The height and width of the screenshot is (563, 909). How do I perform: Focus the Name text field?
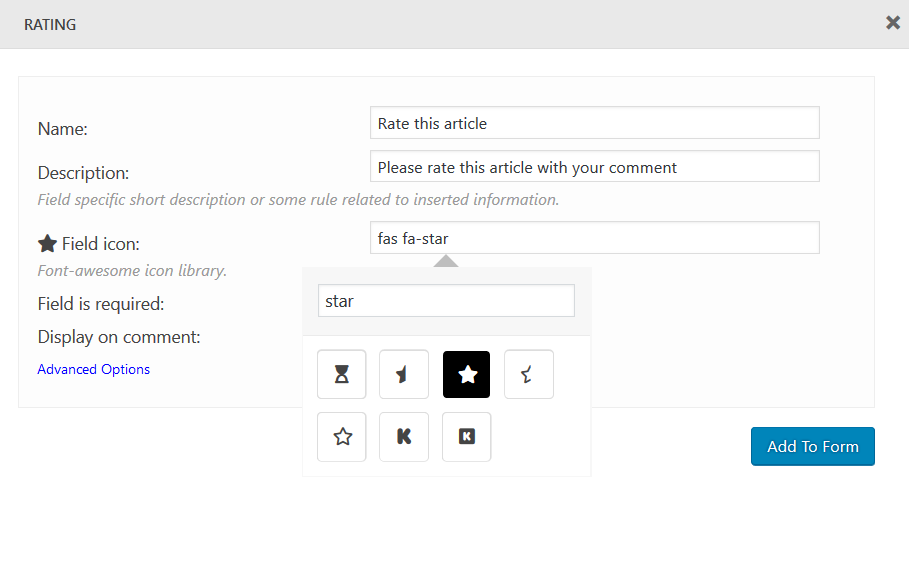[594, 123]
